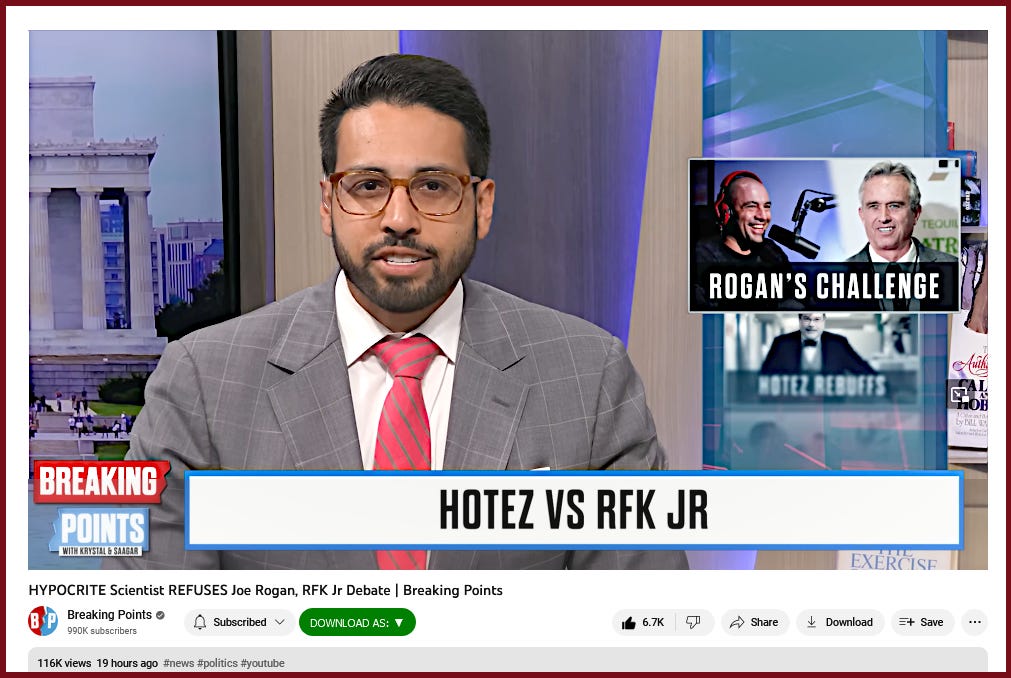Click the picture-in-picture icon on the video
This screenshot has width=1011, height=678.
click(960, 394)
